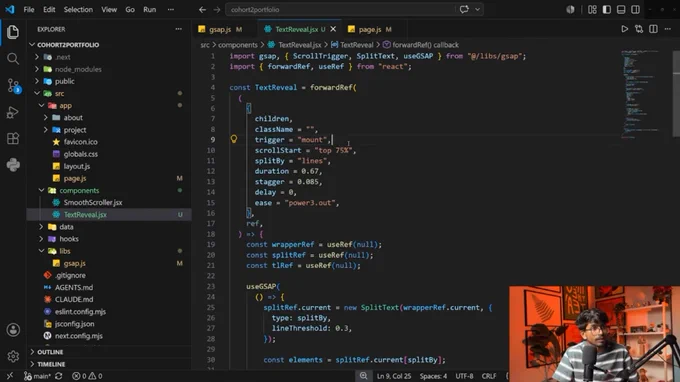
Task: Change indentation via Spaces: 4
Action: [x=433, y=376]
